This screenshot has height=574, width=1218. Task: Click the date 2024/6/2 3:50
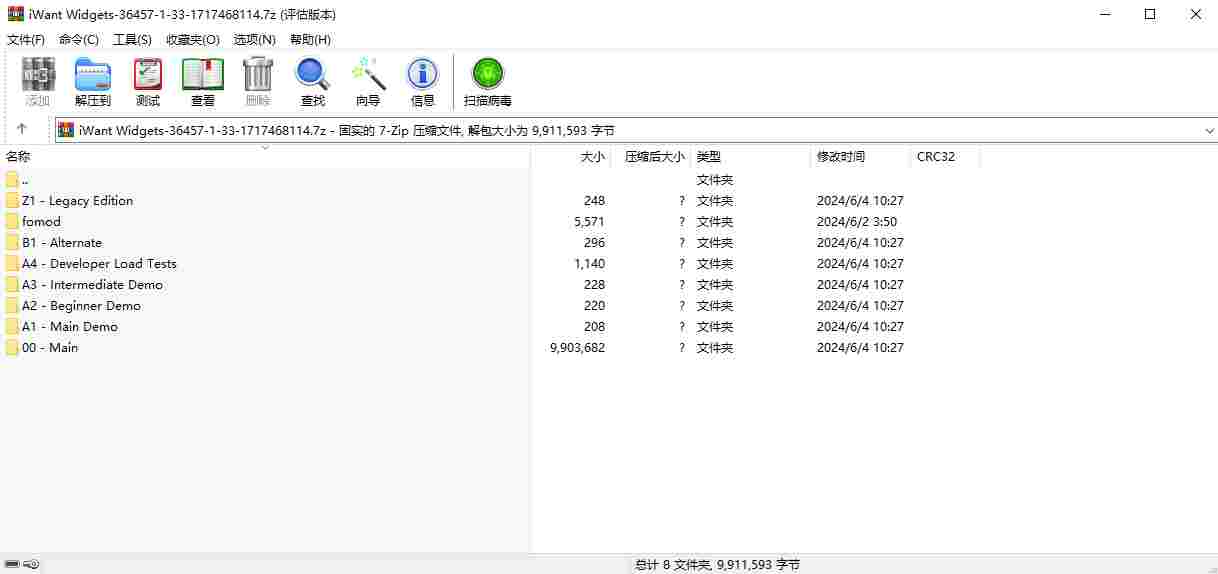[x=857, y=222]
